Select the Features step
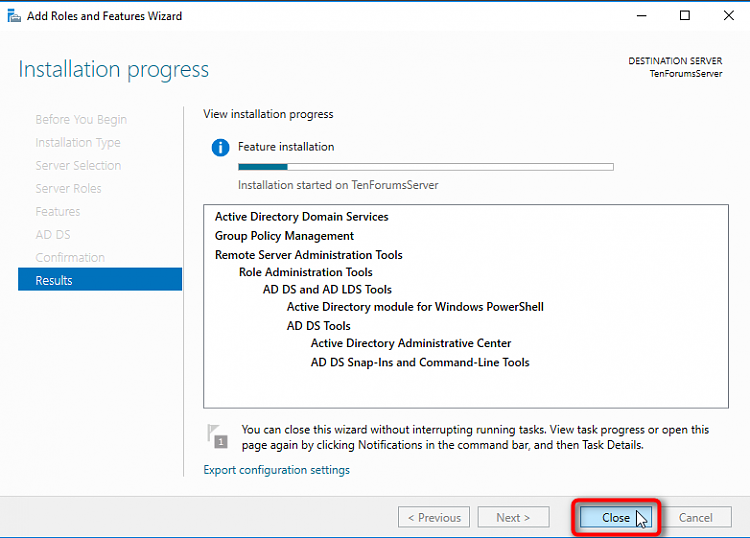The height and width of the screenshot is (538, 750). (57, 212)
